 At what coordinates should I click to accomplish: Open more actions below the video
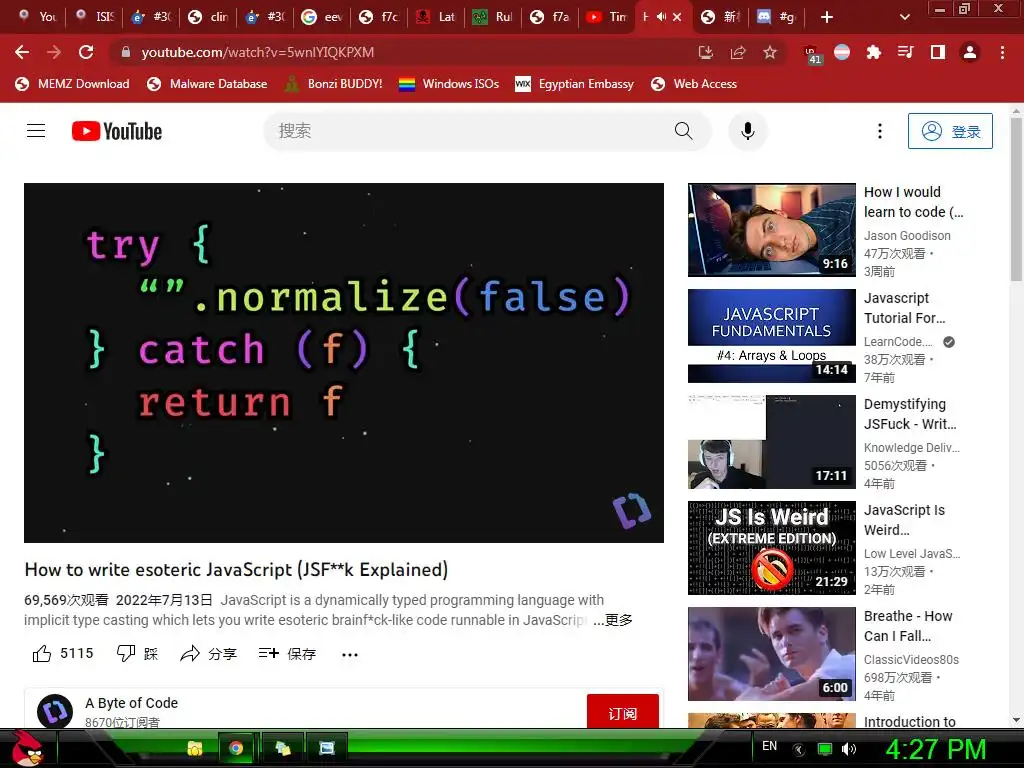pos(350,654)
